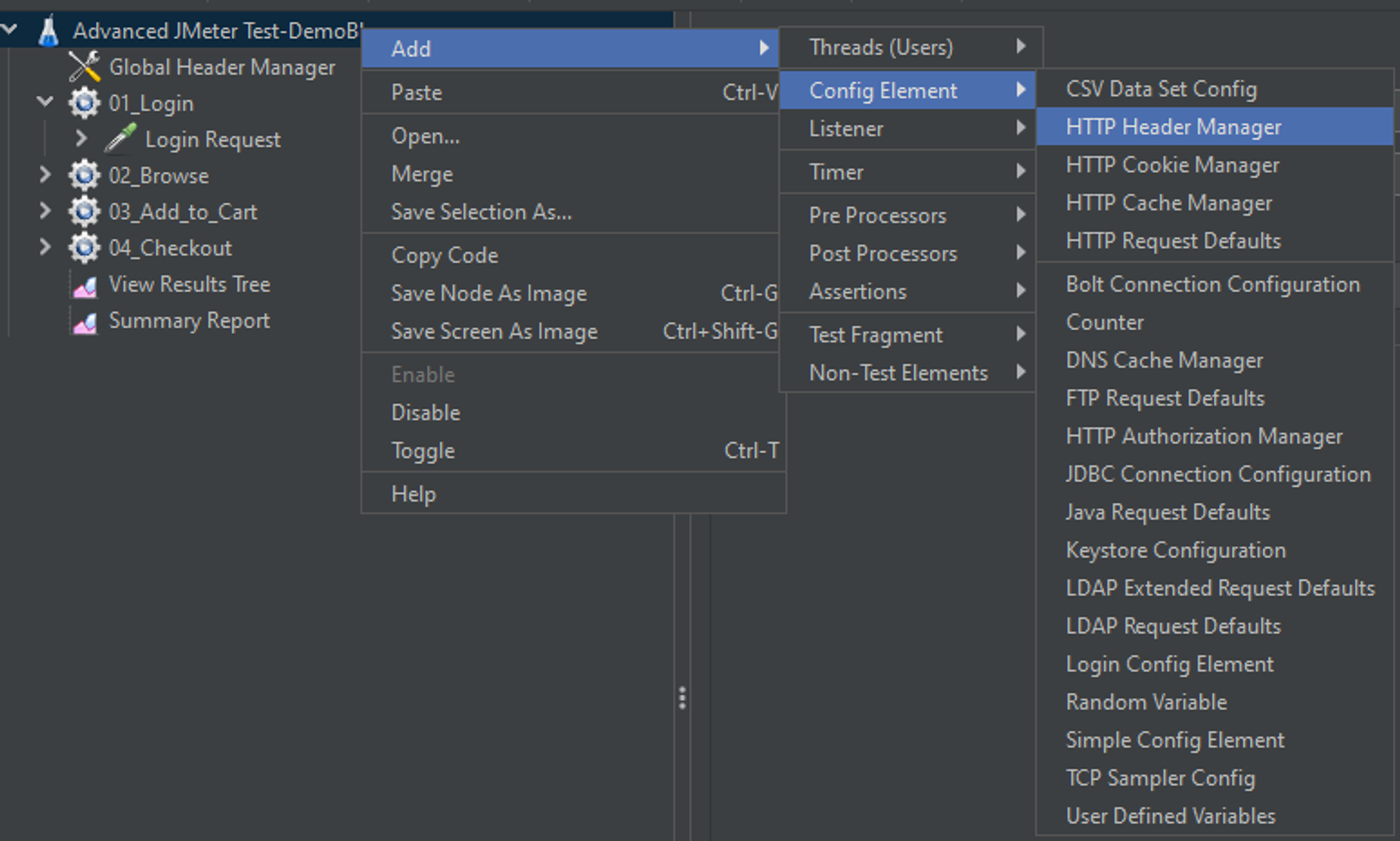Expand the 04_Checkout thread group
Viewport: 1400px width, 841px height.
click(45, 247)
